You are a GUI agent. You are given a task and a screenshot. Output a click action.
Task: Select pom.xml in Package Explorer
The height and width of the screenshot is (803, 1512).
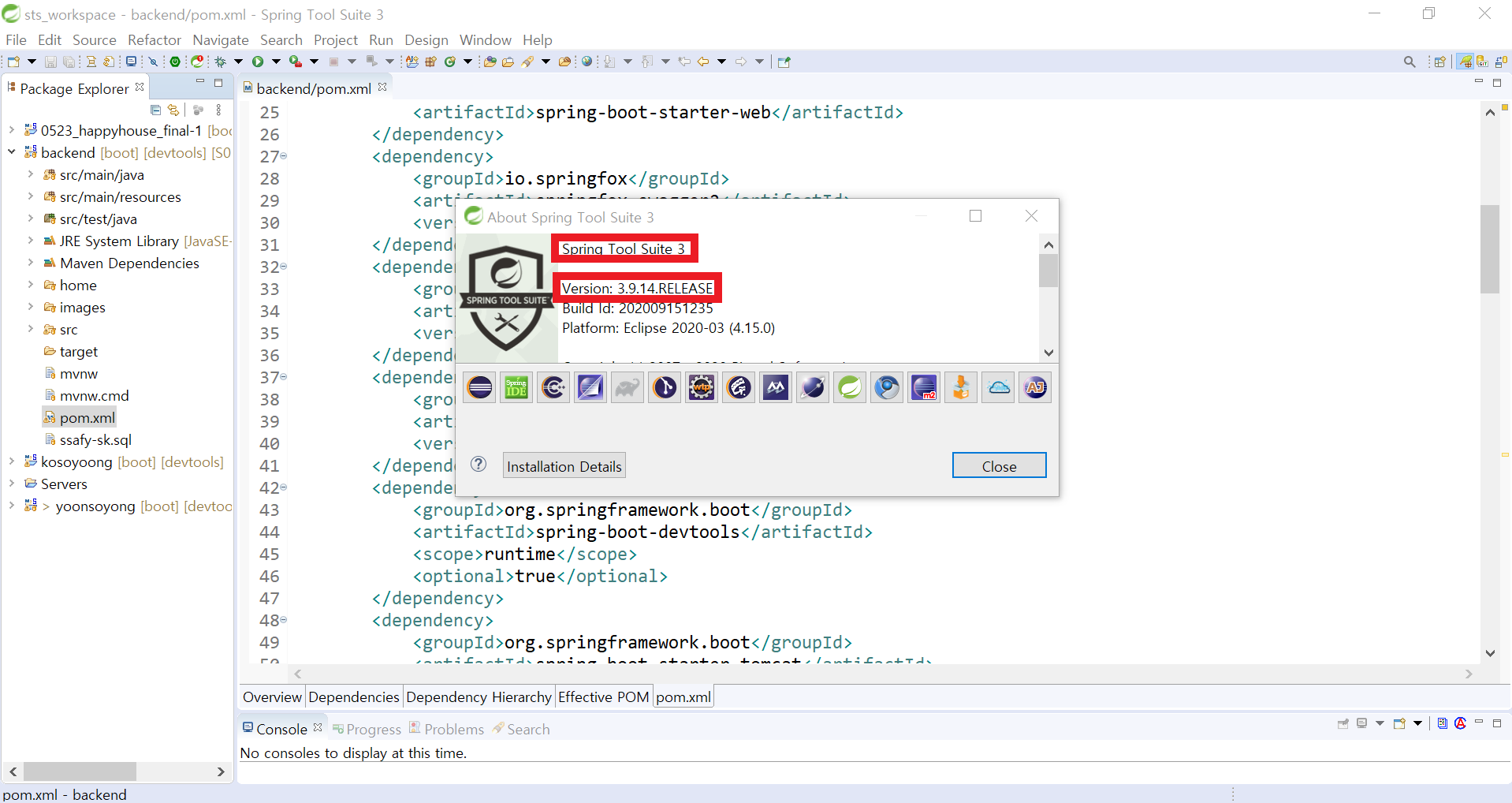(80, 417)
